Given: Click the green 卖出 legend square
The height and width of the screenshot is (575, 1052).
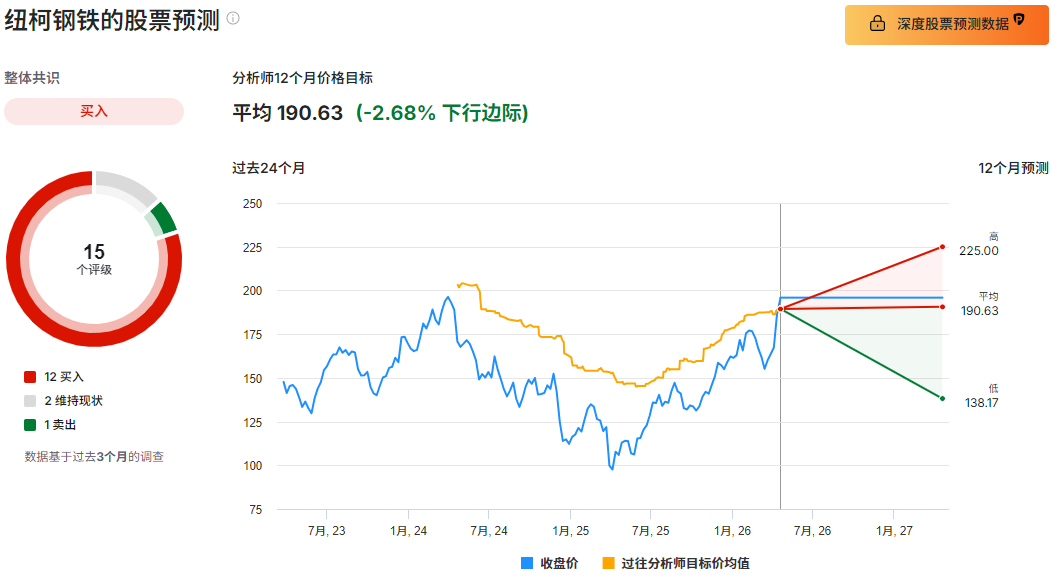Looking at the screenshot, I should click(30, 425).
